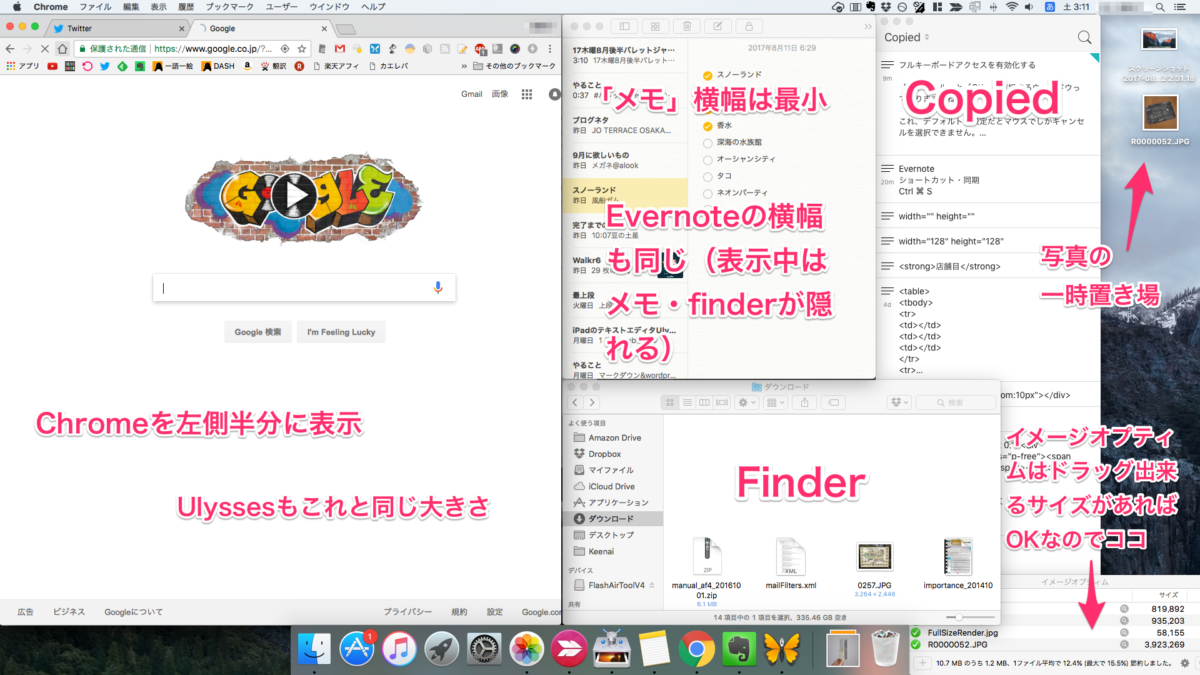Lock note using padlock icon in Notes
The image size is (1200, 675).
coord(750,26)
